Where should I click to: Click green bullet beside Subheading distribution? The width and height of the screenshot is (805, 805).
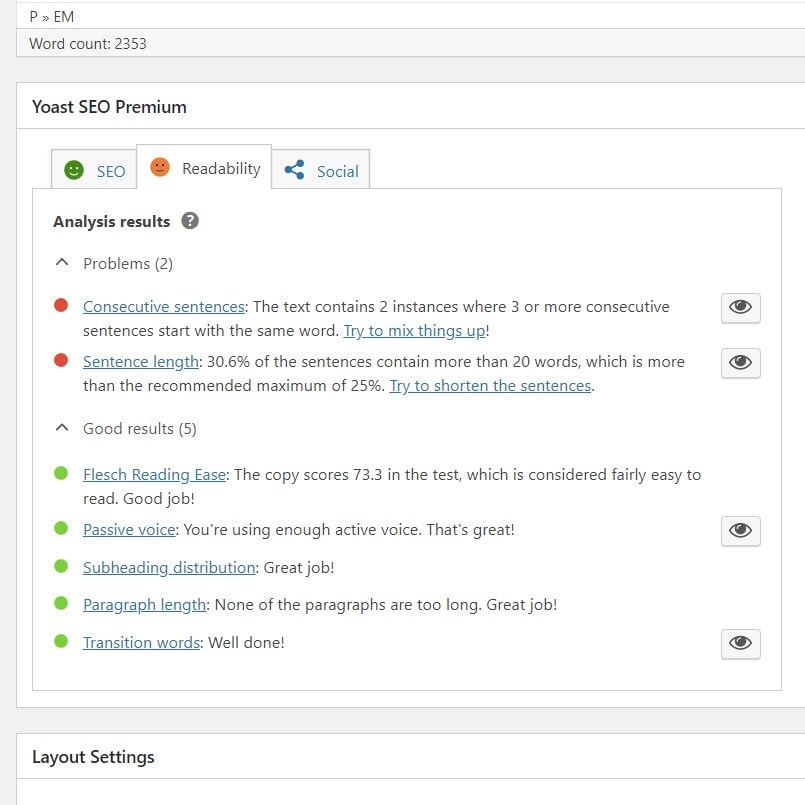(61, 566)
